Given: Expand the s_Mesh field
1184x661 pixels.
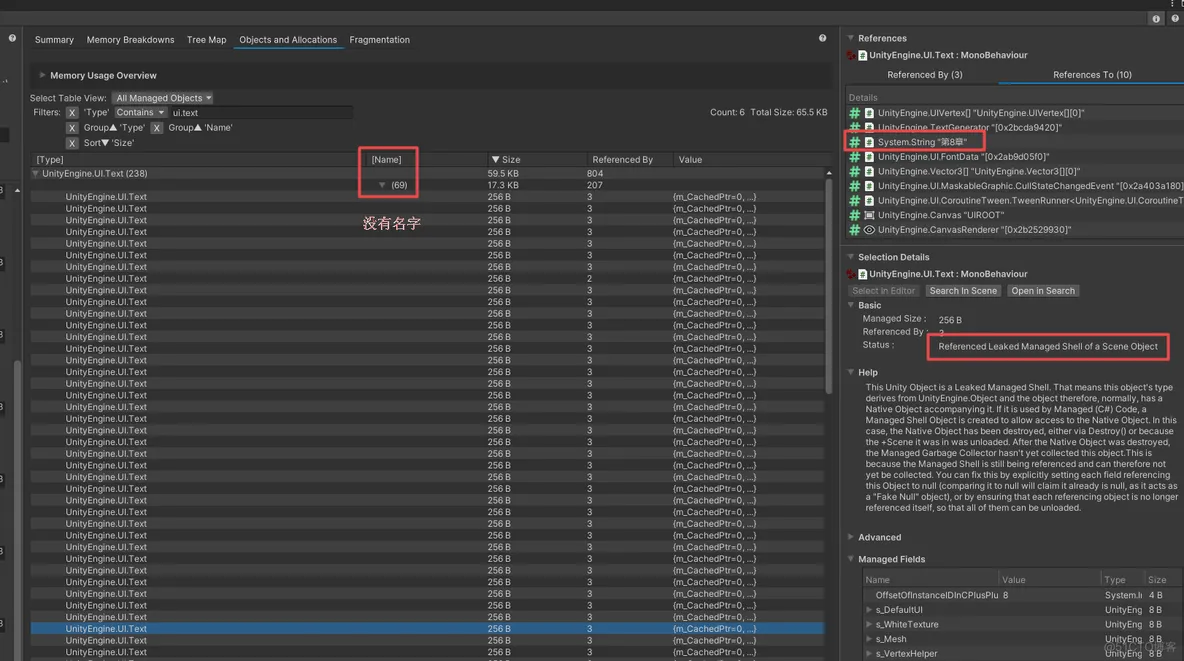Looking at the screenshot, I should (869, 639).
